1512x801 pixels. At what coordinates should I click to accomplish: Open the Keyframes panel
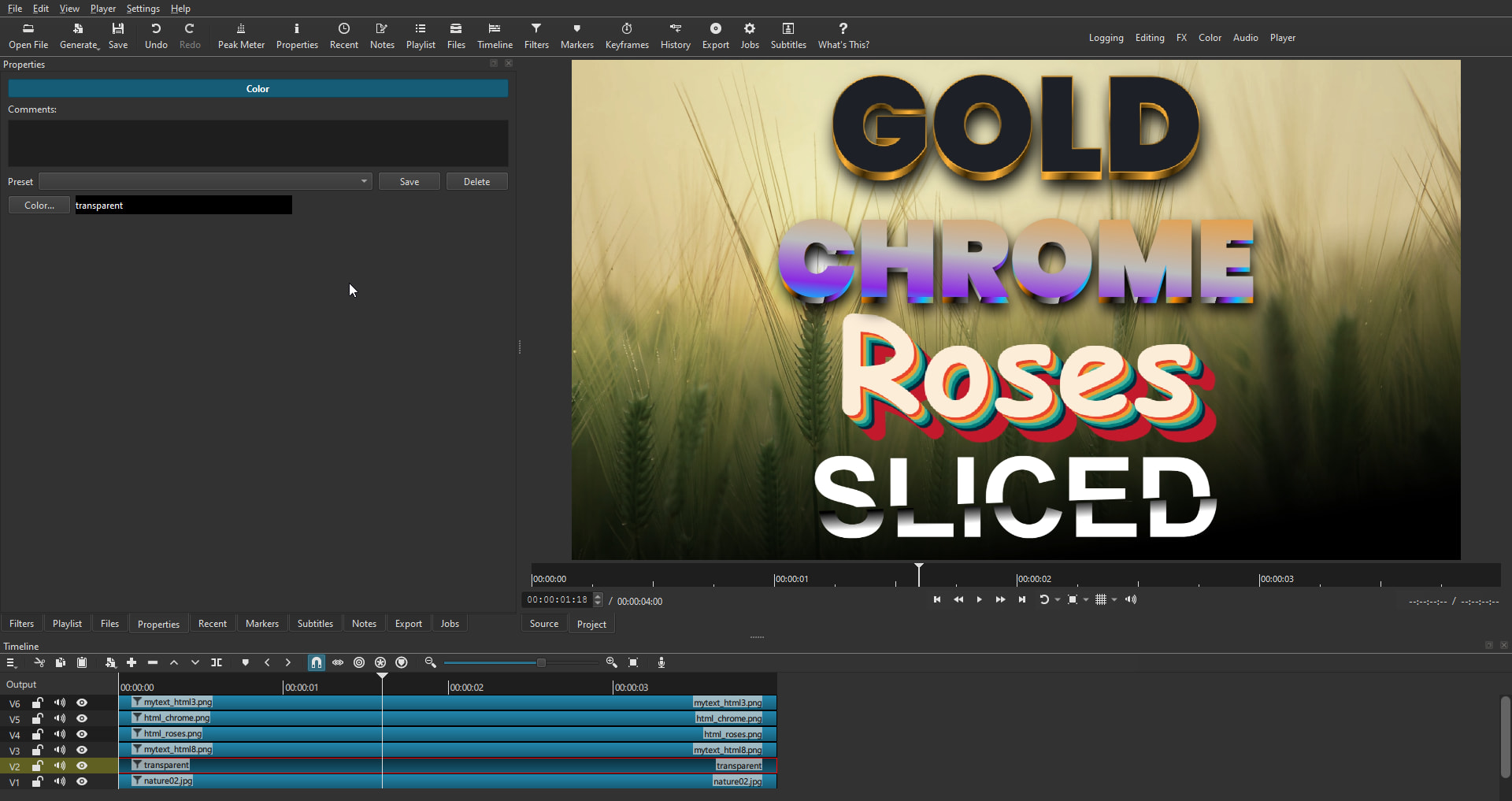click(627, 36)
